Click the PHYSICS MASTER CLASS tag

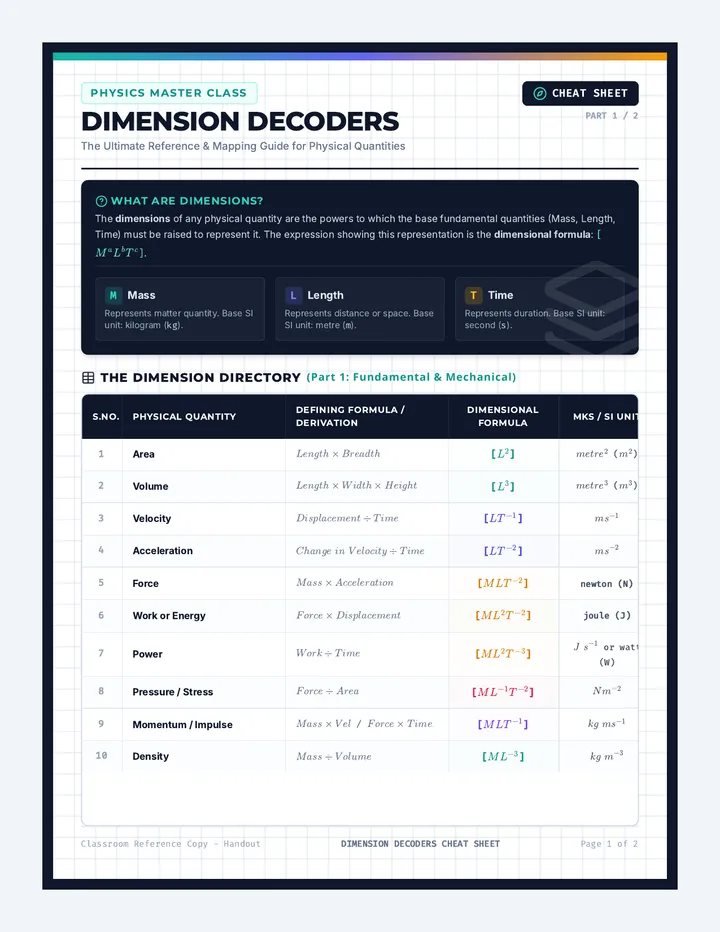[x=169, y=93]
